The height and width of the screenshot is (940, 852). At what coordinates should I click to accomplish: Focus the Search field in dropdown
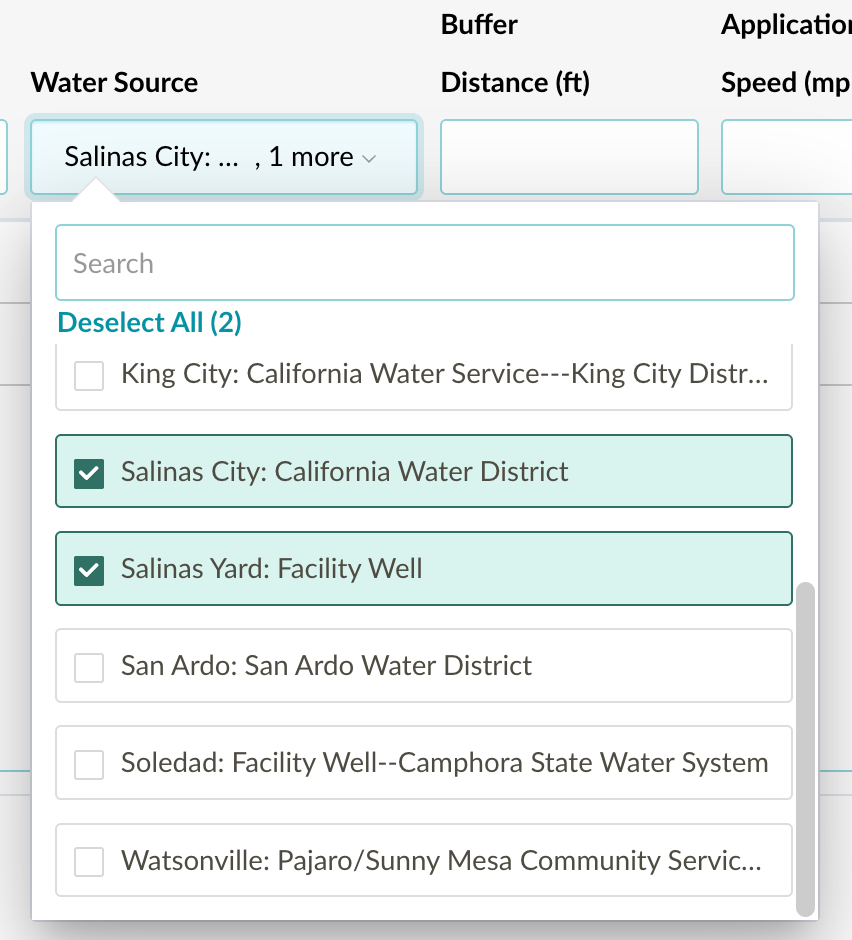[x=424, y=264]
